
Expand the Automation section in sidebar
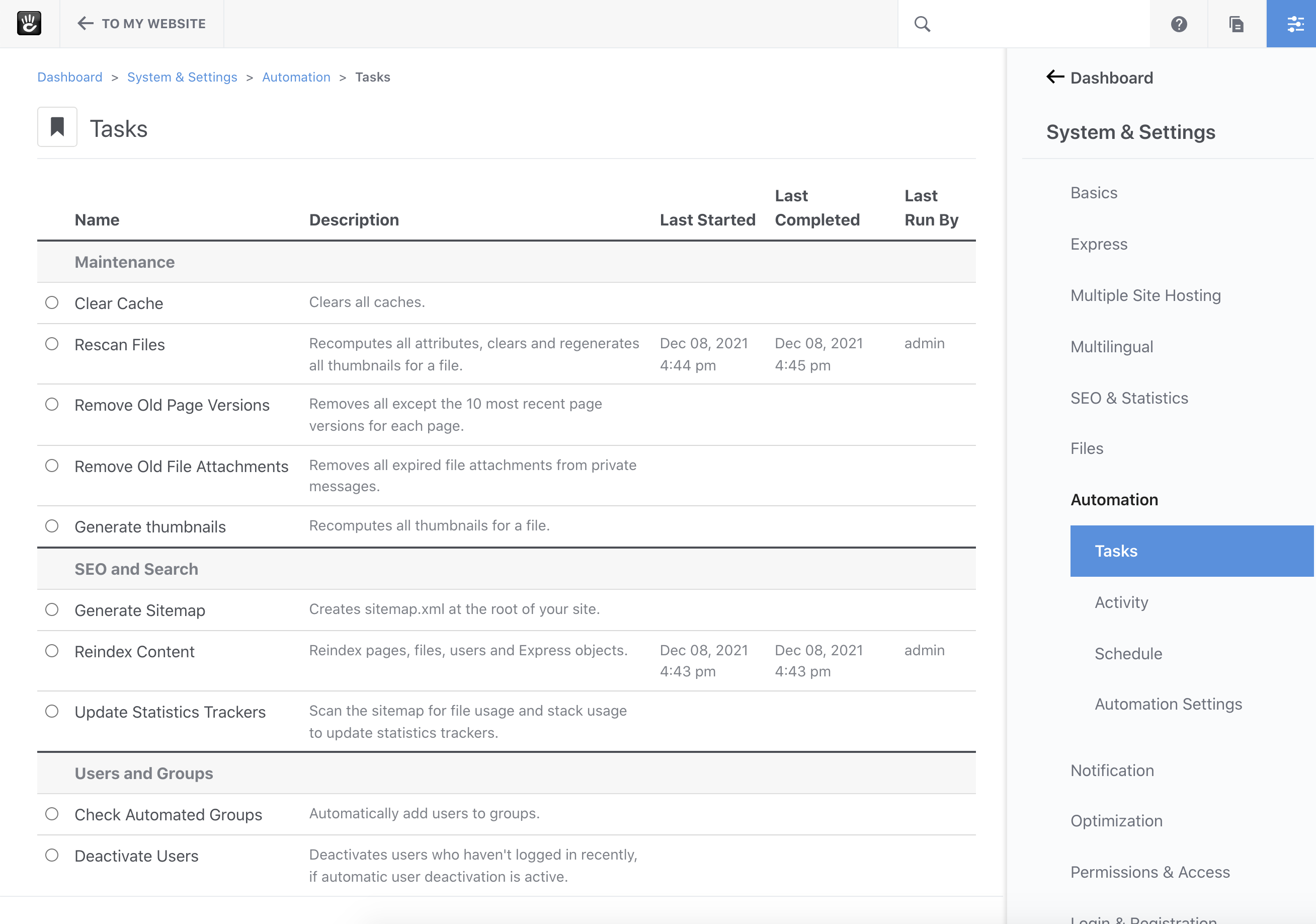coord(1114,500)
